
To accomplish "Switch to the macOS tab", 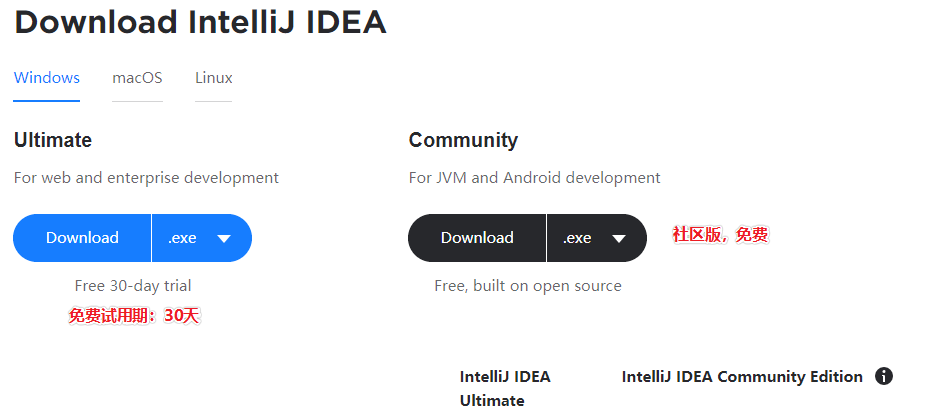I will click(x=137, y=78).
